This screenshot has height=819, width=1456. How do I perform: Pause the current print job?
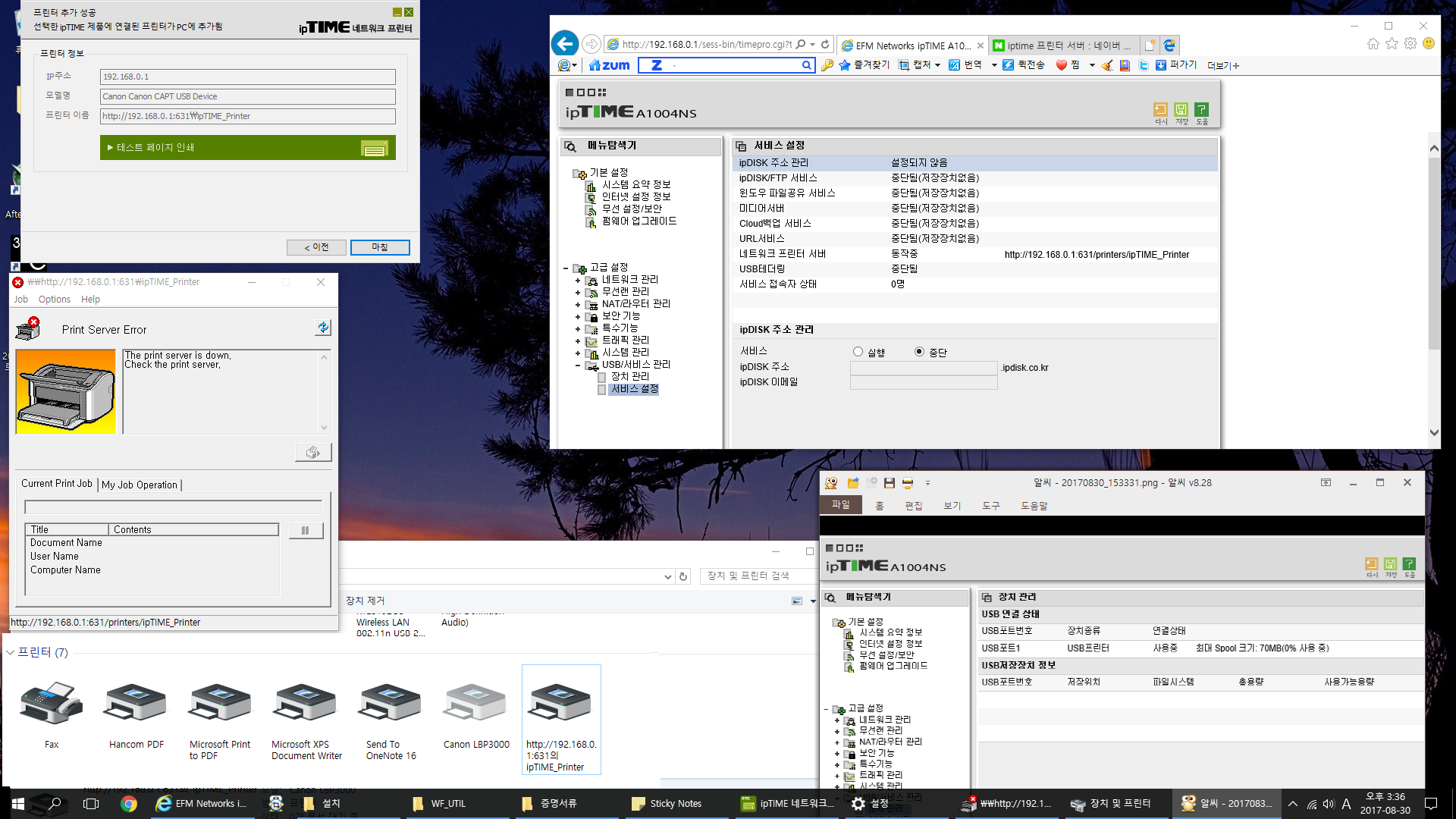pyautogui.click(x=306, y=530)
